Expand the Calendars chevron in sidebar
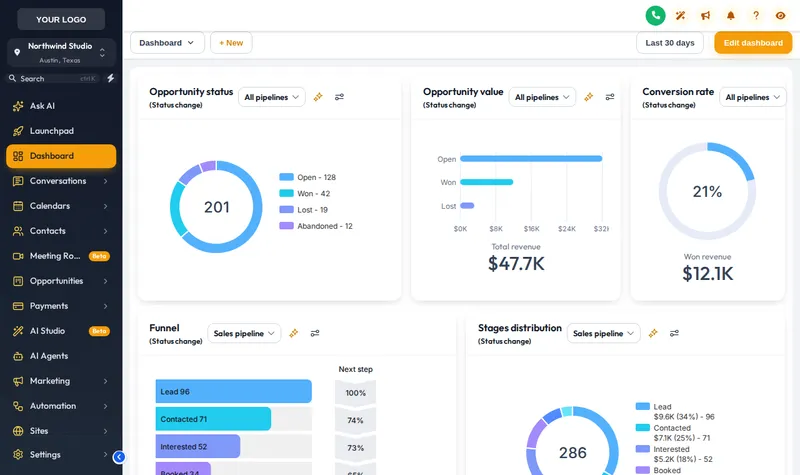 click(105, 206)
